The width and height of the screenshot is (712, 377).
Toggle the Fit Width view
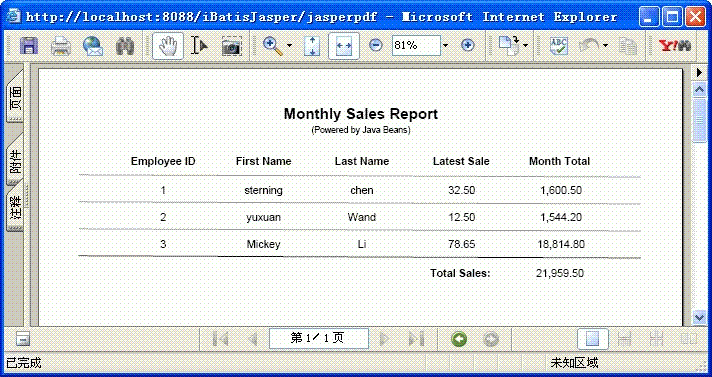(x=344, y=46)
